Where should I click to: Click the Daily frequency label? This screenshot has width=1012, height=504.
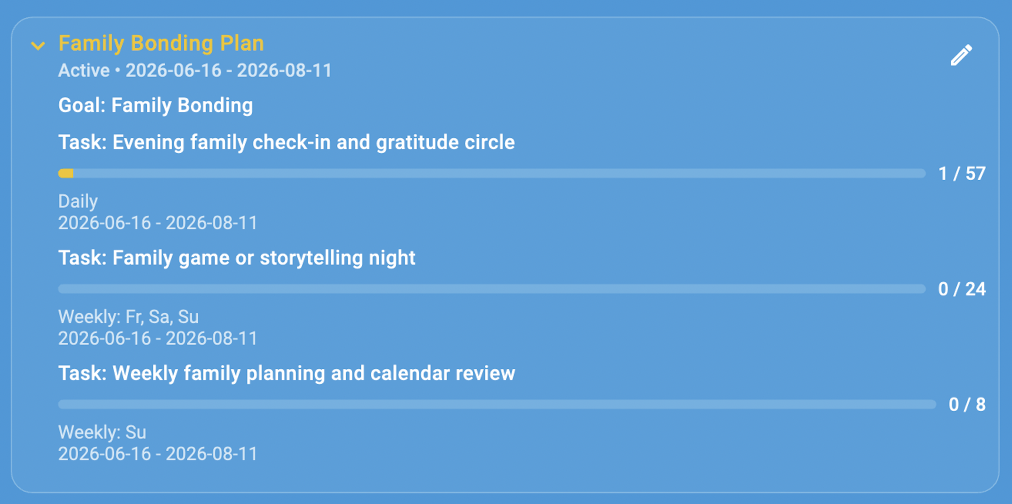[x=78, y=201]
